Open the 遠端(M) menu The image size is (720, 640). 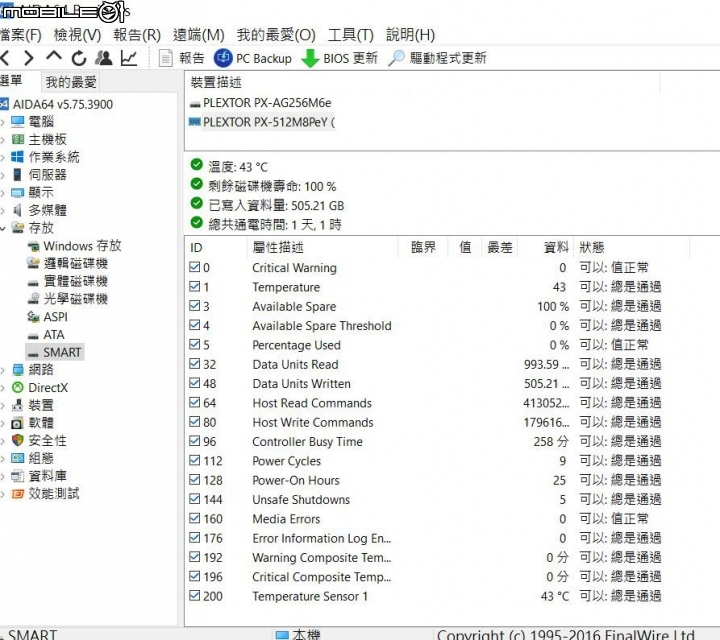[198, 34]
